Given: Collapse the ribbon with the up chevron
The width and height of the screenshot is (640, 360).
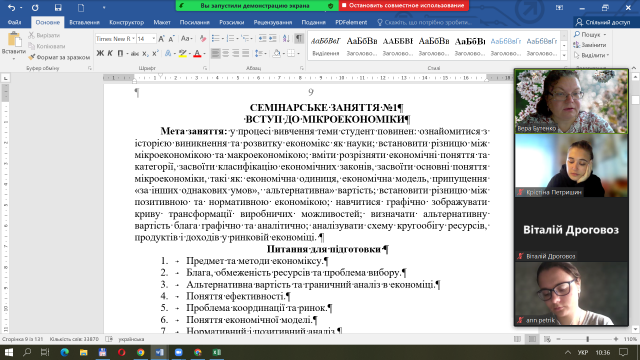Looking at the screenshot, I should pos(633,68).
